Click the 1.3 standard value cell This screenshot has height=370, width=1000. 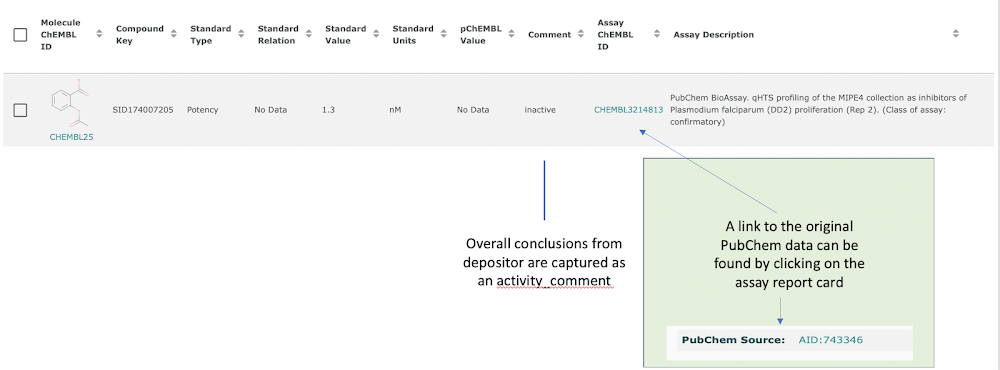pyautogui.click(x=328, y=110)
